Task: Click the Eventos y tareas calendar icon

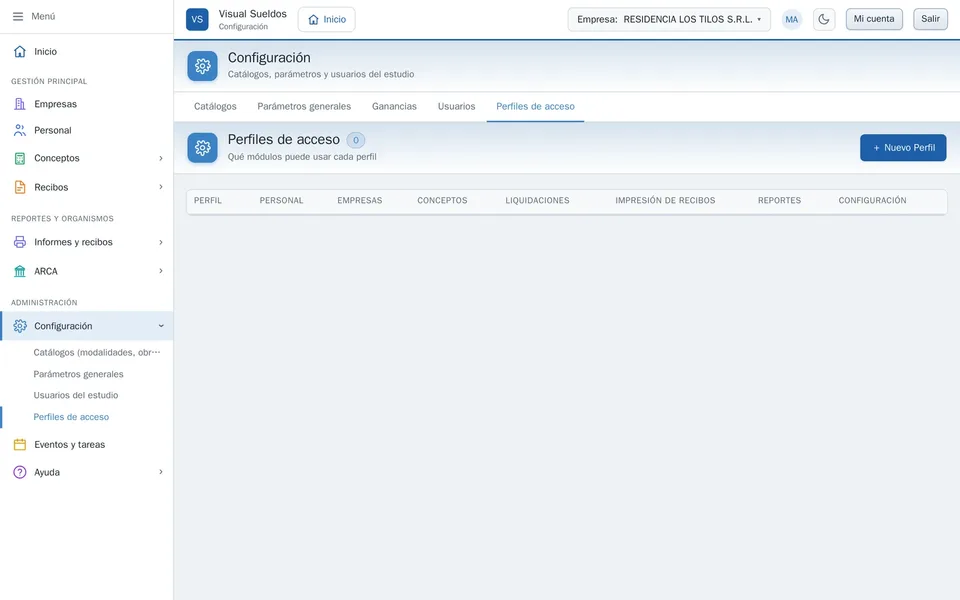Action: coord(20,444)
